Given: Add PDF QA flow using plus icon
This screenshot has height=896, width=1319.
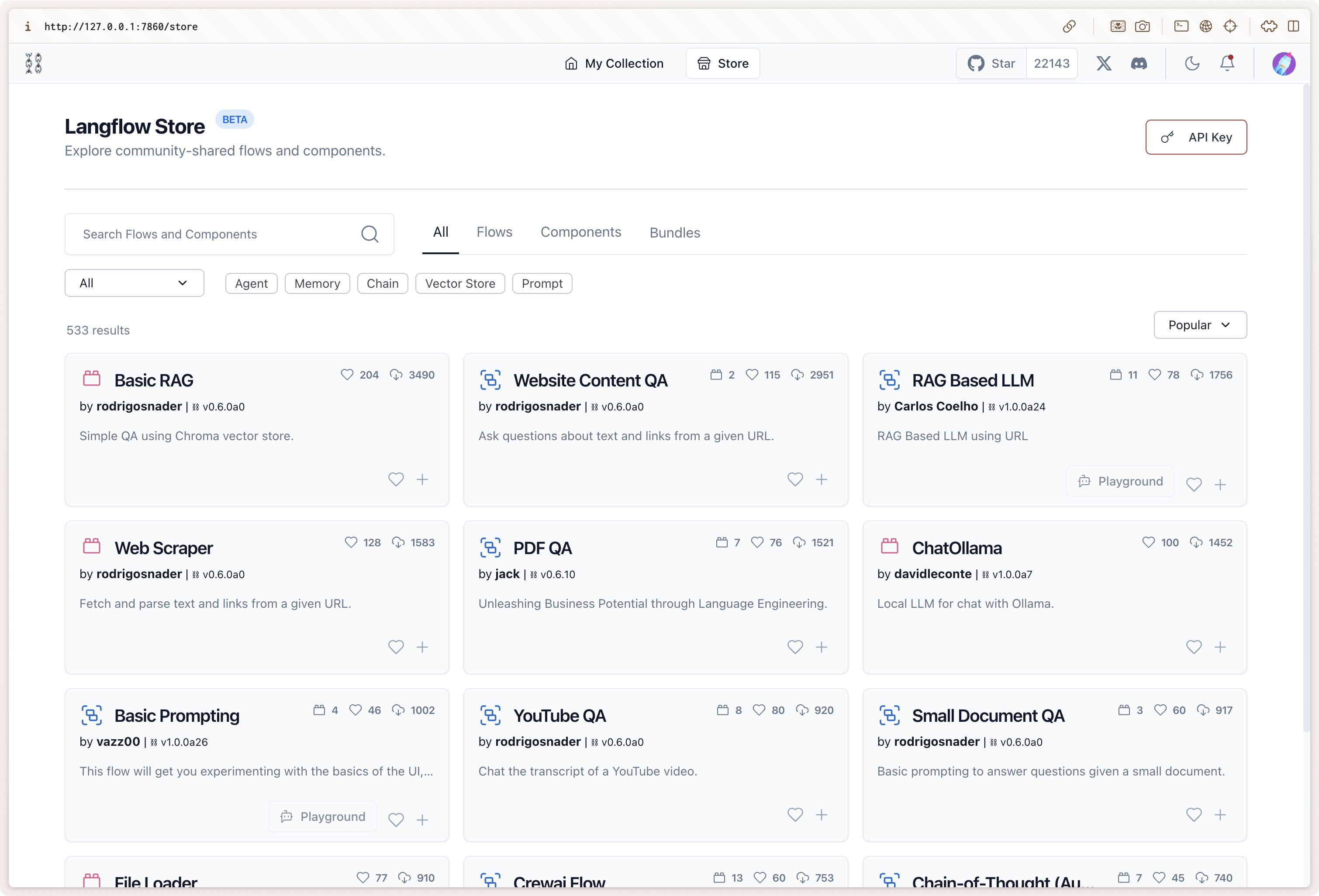Looking at the screenshot, I should click(821, 647).
